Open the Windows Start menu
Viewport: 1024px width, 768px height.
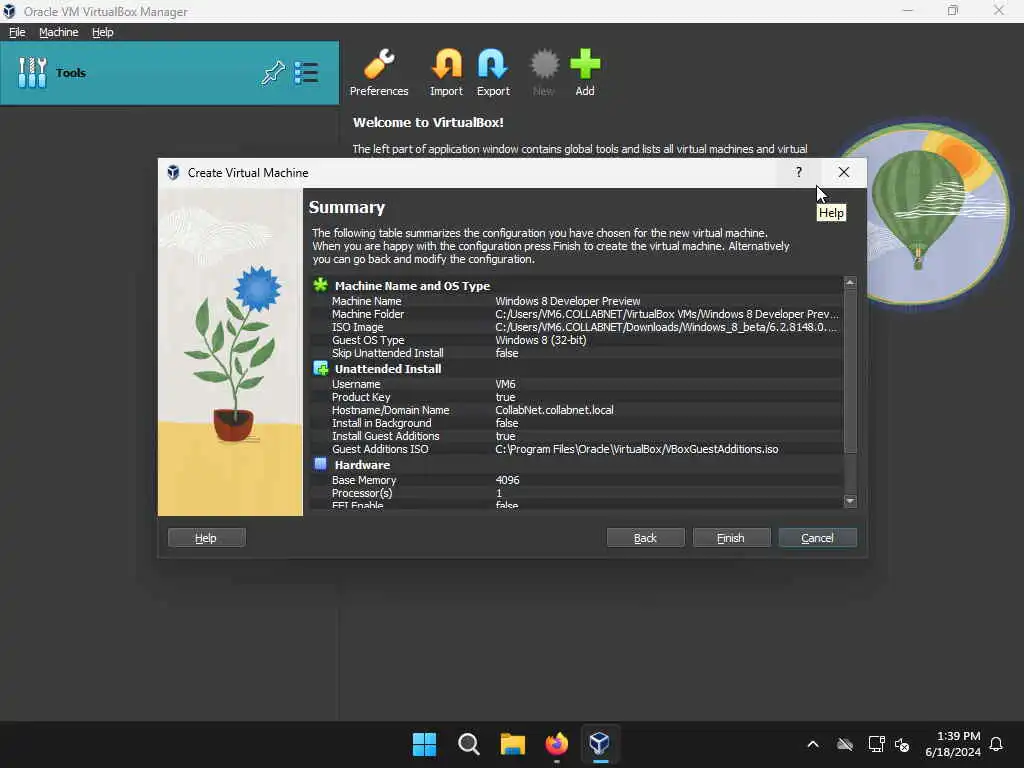(x=424, y=744)
